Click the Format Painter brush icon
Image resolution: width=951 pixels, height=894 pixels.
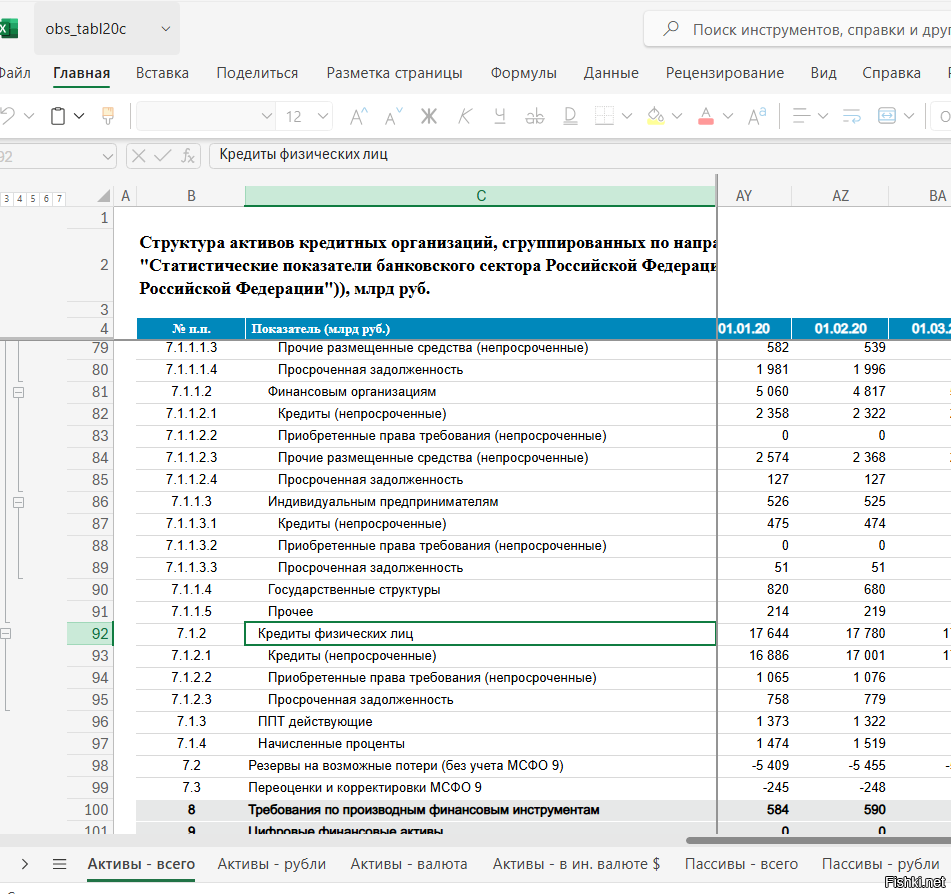109,116
